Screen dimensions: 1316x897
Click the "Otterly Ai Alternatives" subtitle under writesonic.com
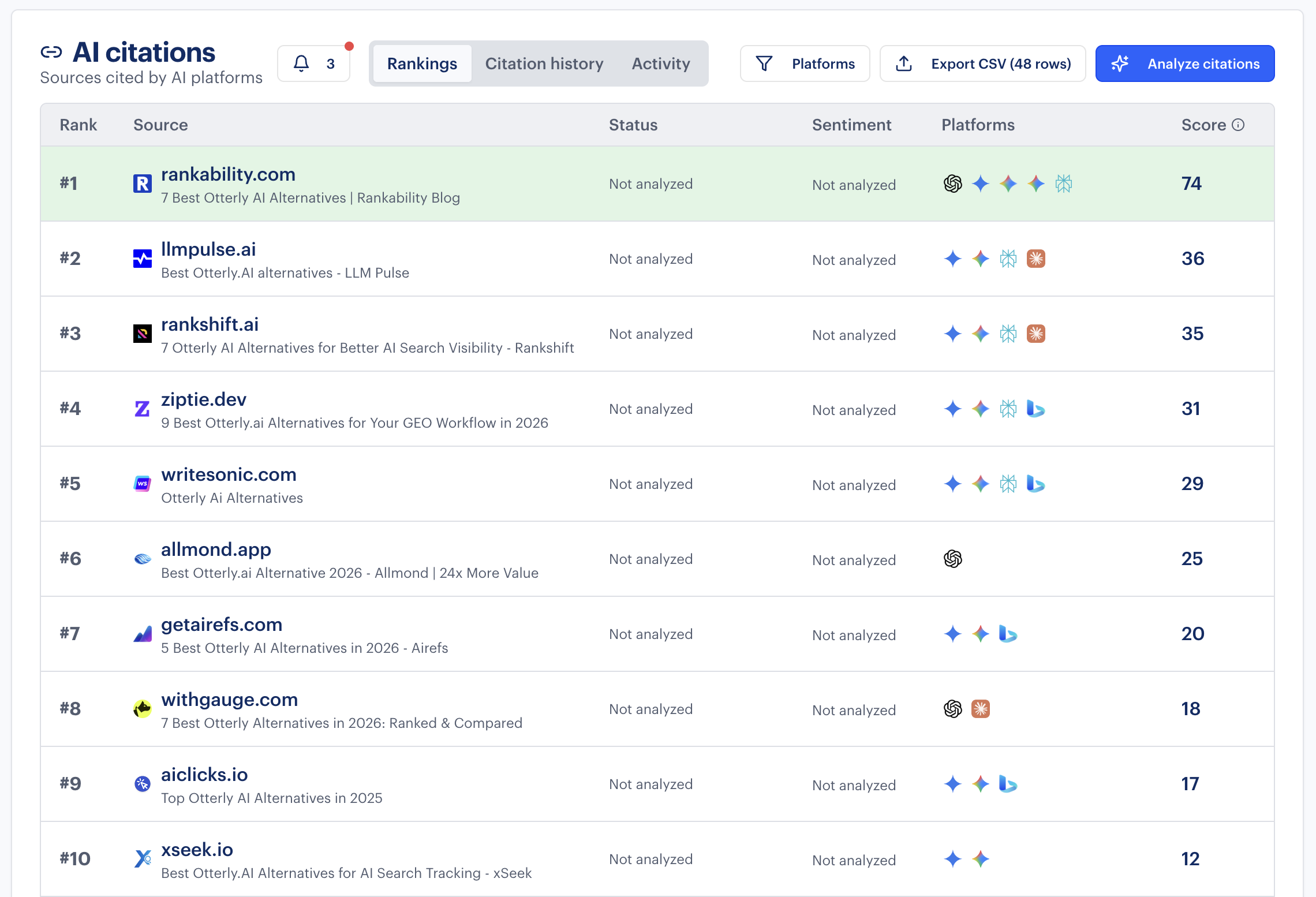[x=232, y=498]
